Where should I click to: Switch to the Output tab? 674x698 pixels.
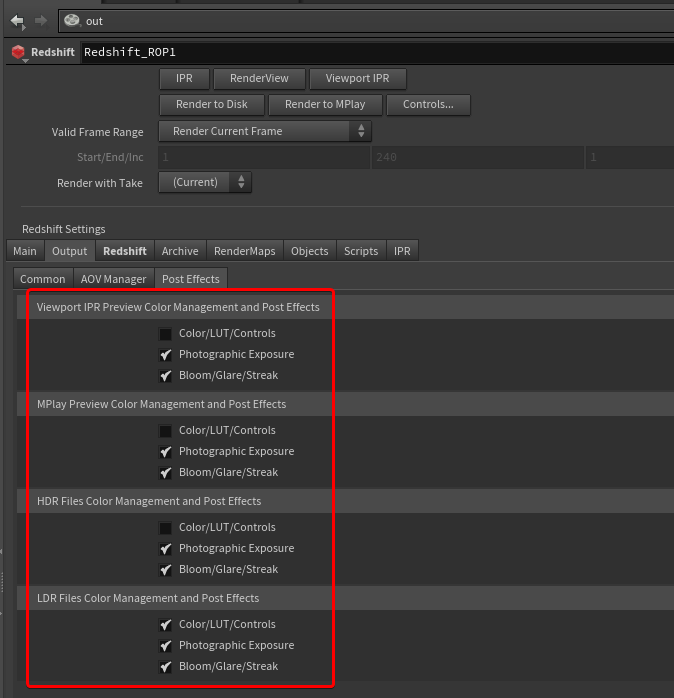click(69, 251)
